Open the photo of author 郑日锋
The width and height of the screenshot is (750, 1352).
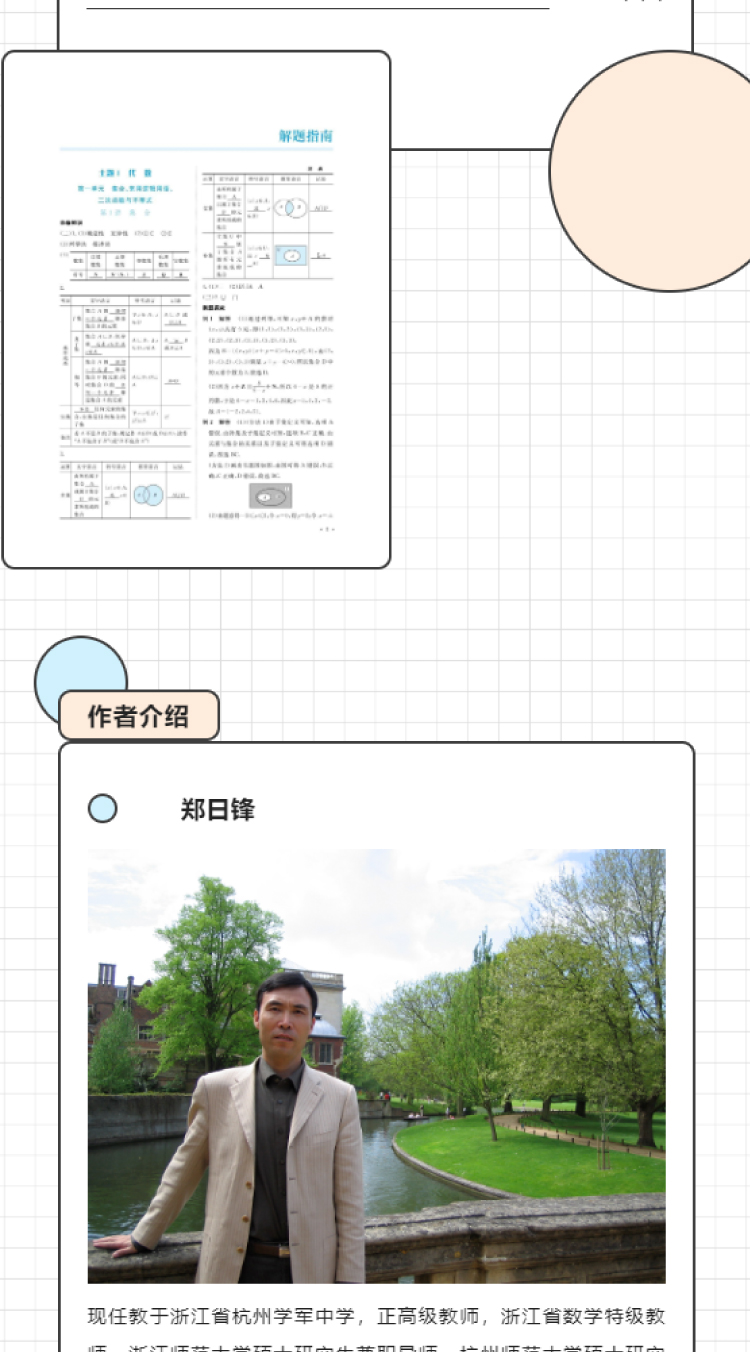(x=376, y=1066)
